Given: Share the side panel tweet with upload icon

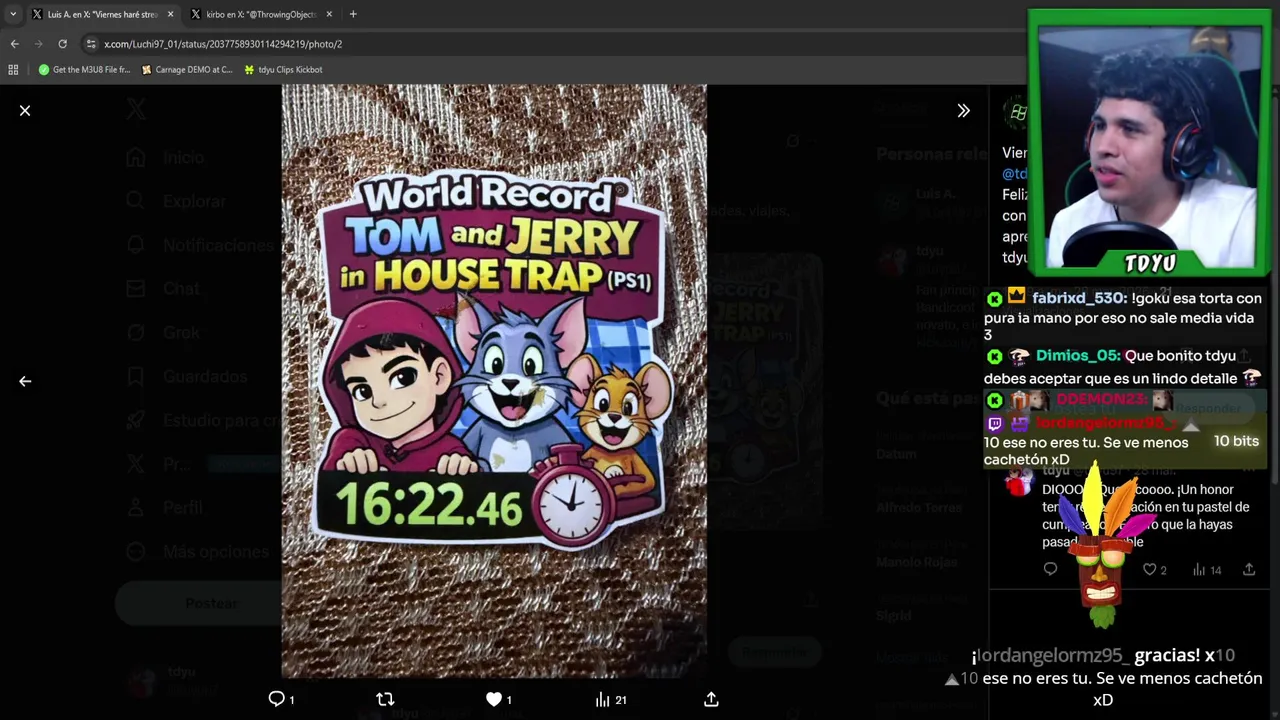Looking at the screenshot, I should (x=1249, y=569).
